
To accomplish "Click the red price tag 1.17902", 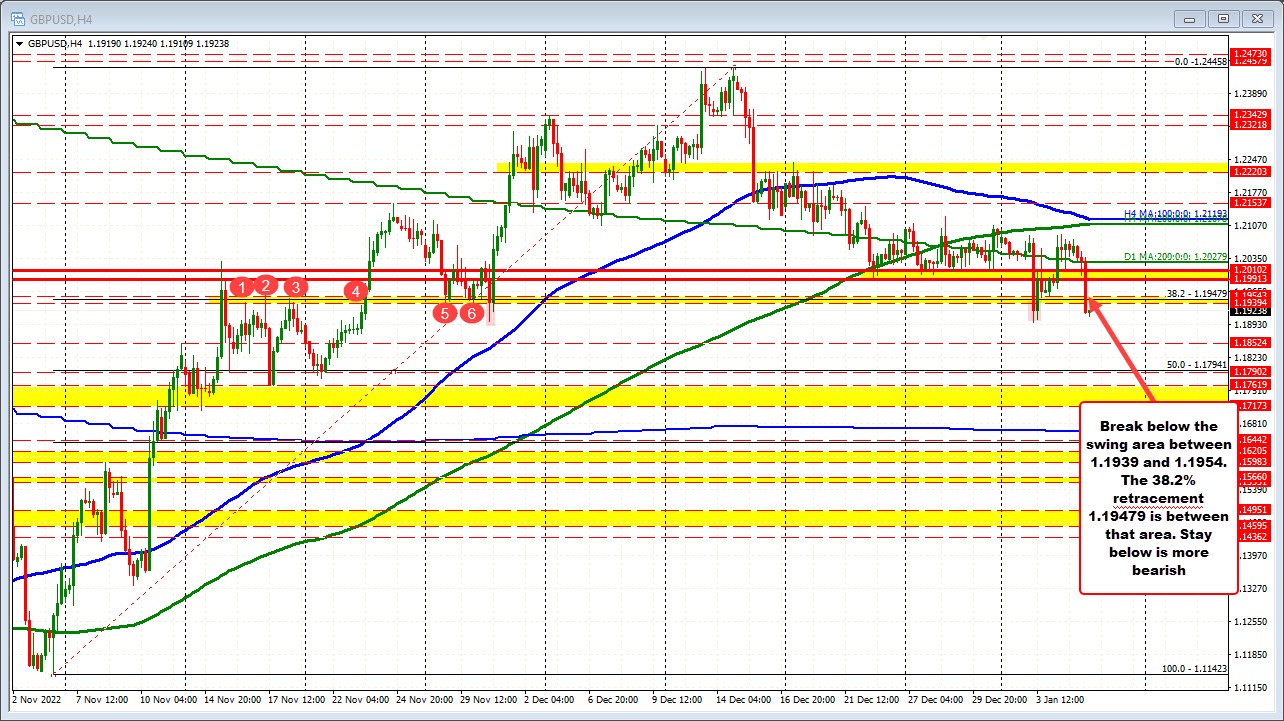I will click(x=1251, y=371).
